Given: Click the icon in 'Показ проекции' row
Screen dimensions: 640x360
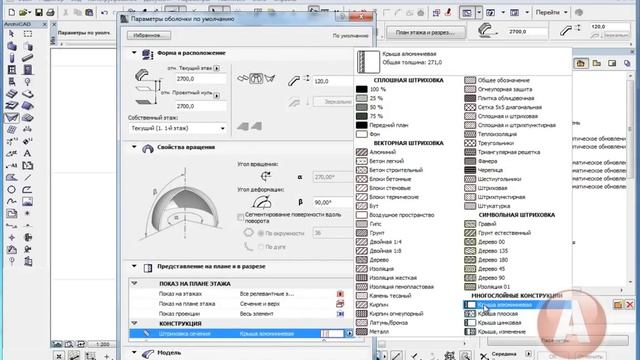Looking at the screenshot, I should (340, 314).
